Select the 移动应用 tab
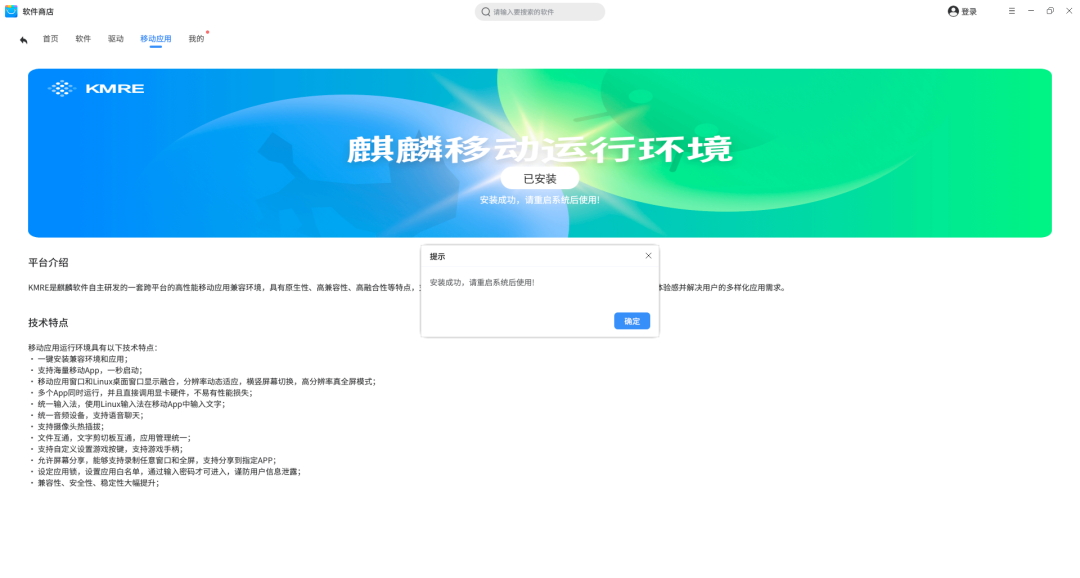This screenshot has width=1080, height=578. tap(156, 39)
